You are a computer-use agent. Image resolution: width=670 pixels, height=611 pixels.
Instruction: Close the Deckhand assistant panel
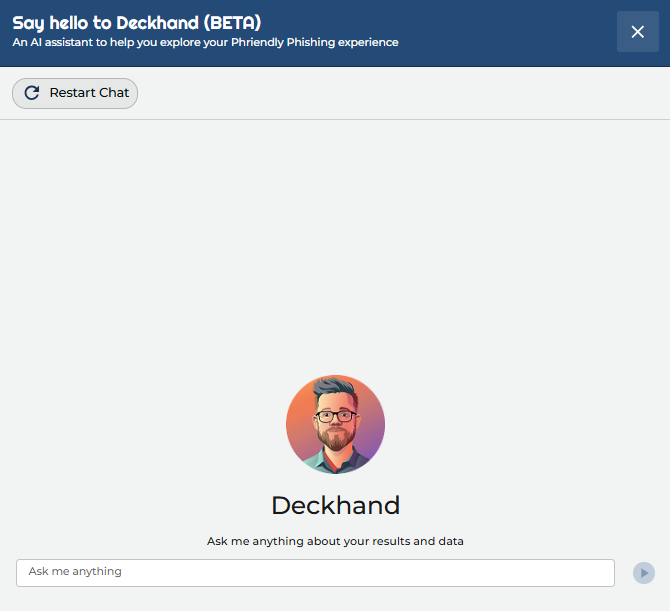click(637, 32)
